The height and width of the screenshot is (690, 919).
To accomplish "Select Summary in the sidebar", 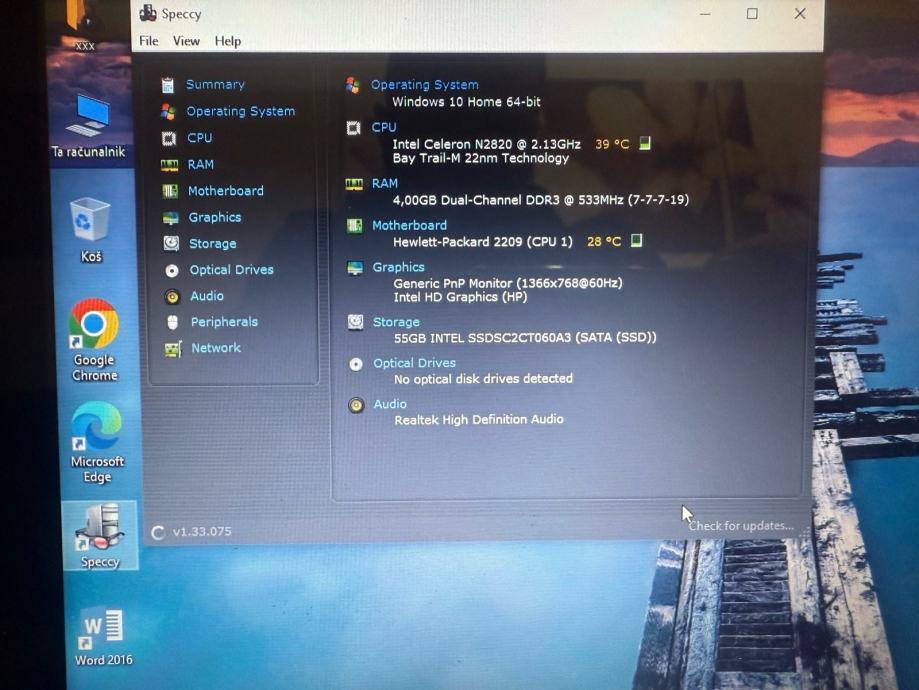I will click(x=215, y=84).
